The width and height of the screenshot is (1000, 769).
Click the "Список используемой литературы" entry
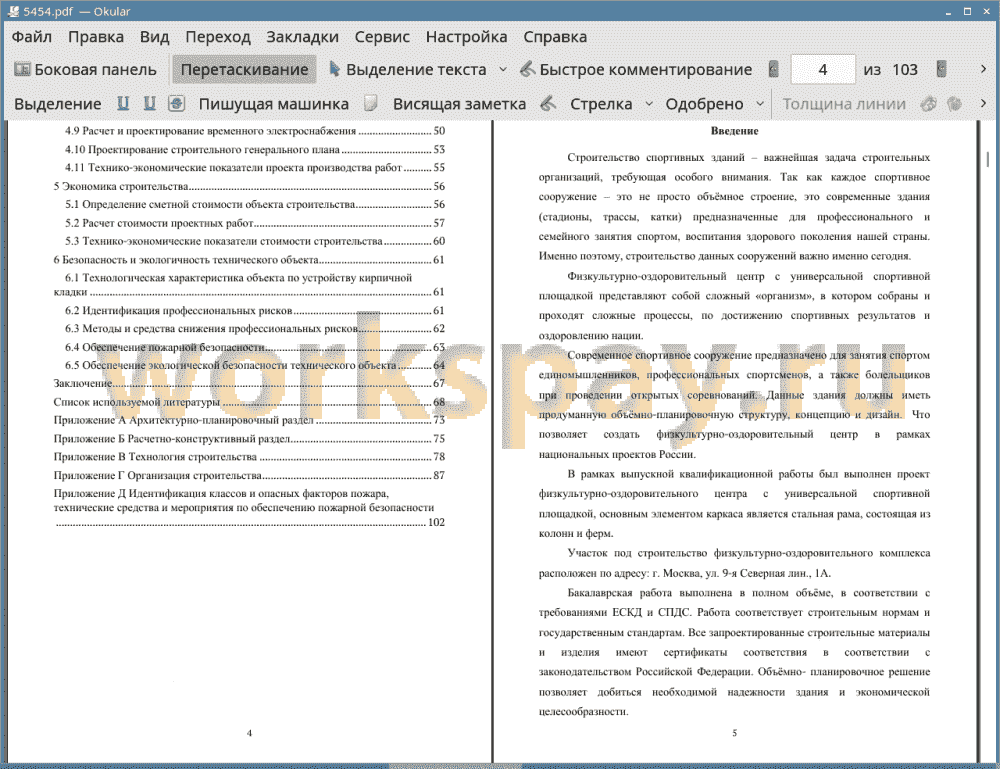[x=249, y=402]
